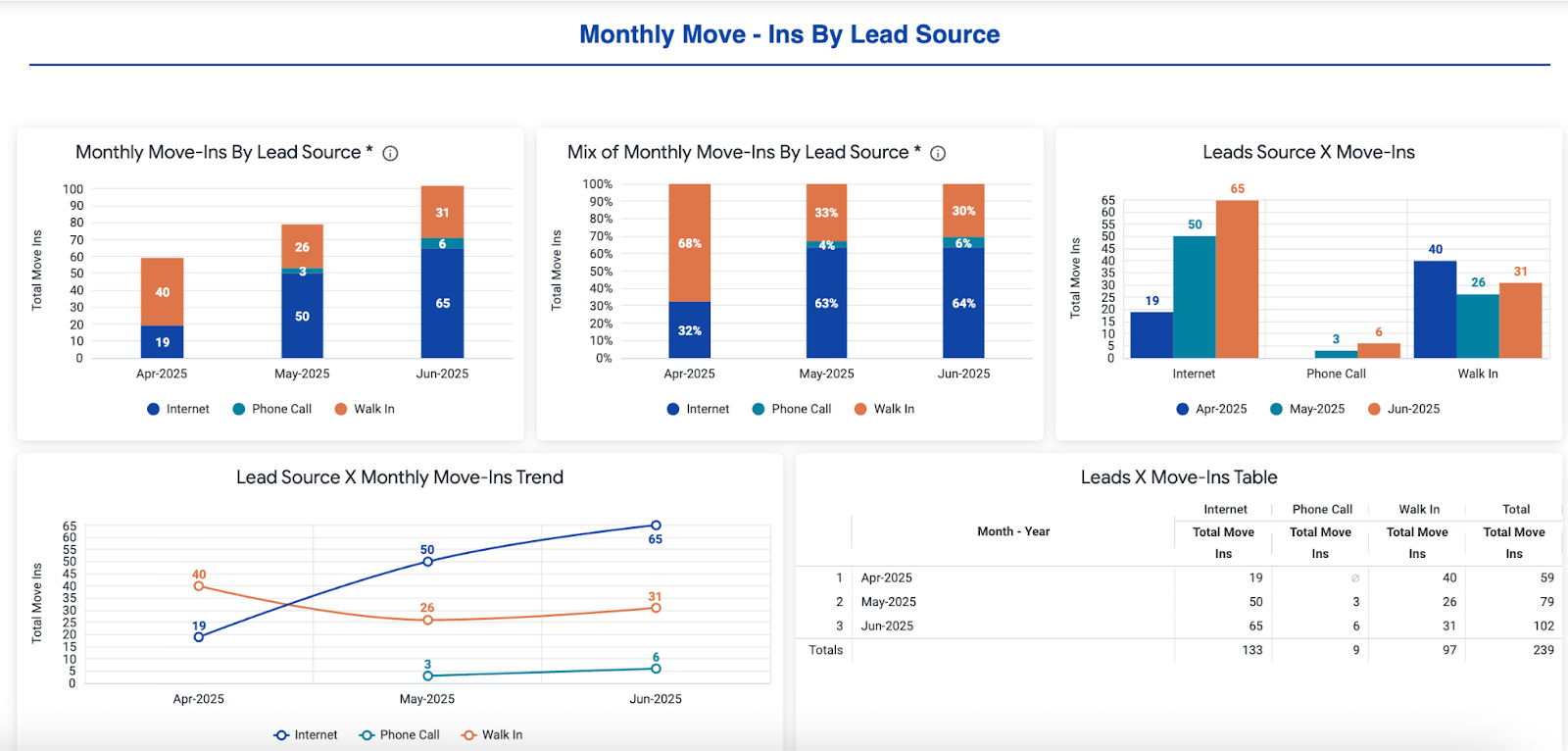Click the 68% Walk In segment in Apr-2025 bar
1568x751 pixels.
689,243
